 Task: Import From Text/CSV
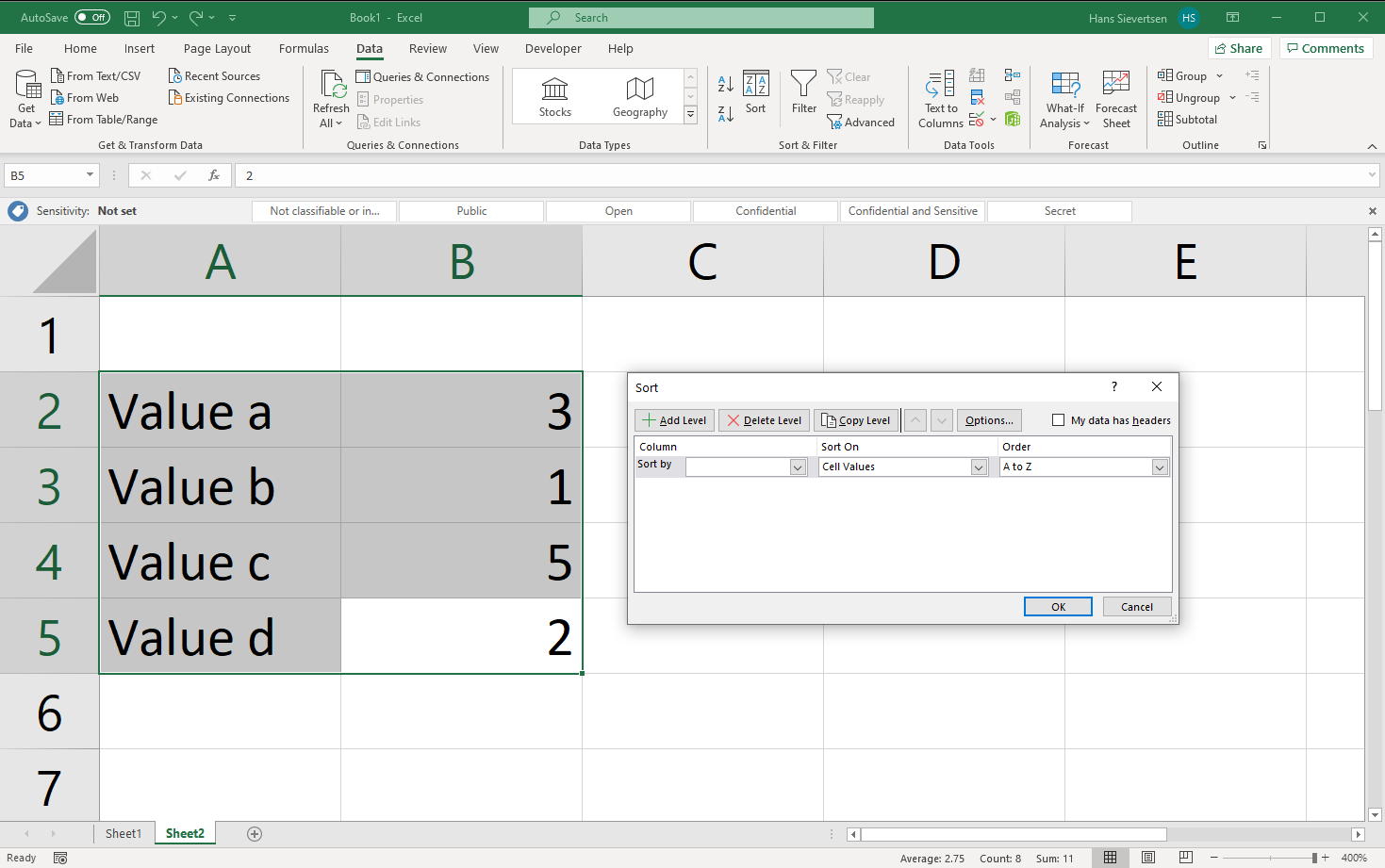click(95, 75)
